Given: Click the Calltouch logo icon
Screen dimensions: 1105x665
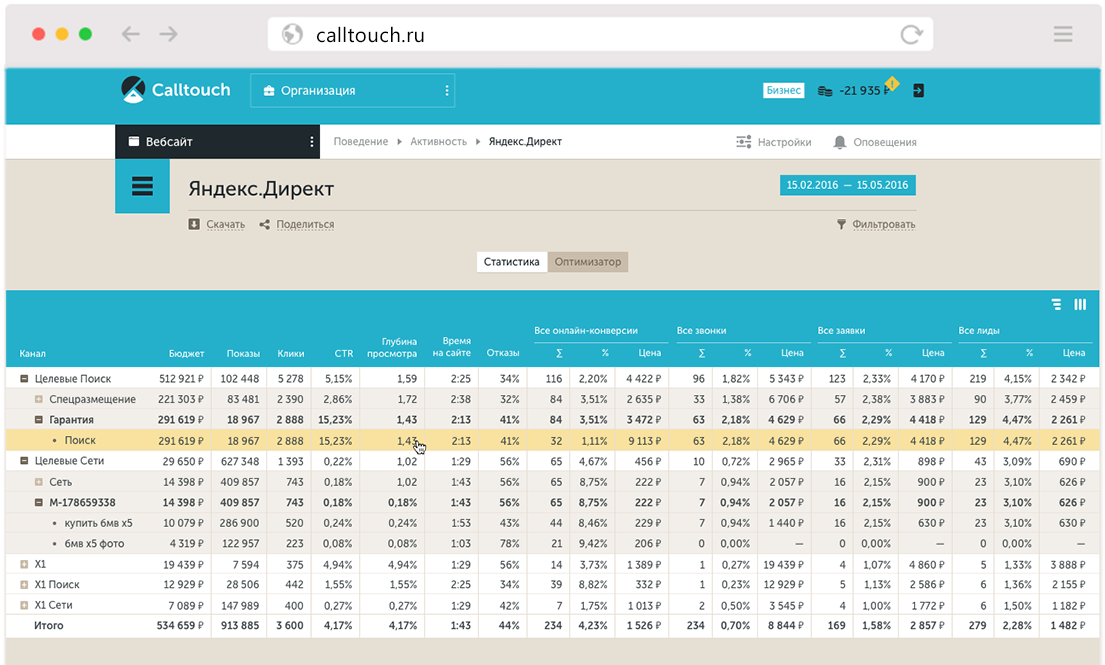Looking at the screenshot, I should tap(132, 90).
